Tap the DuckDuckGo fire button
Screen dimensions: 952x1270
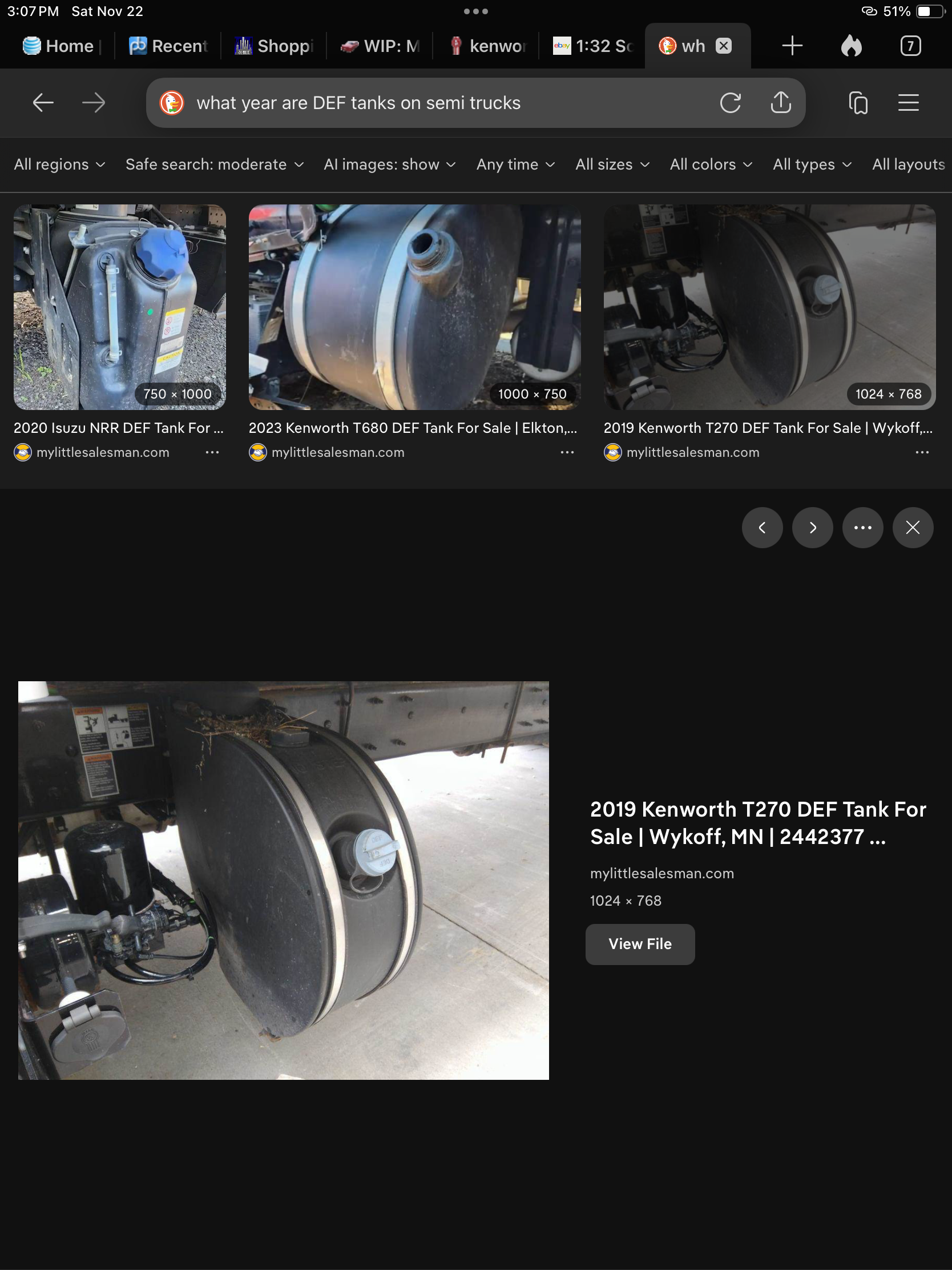pos(852,46)
